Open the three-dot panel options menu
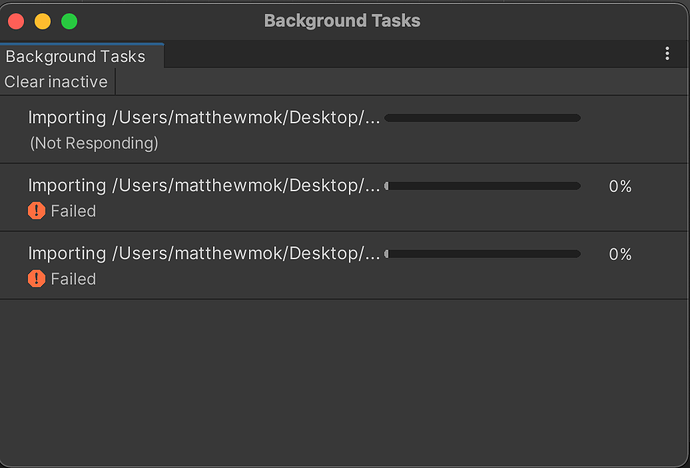 pyautogui.click(x=667, y=54)
